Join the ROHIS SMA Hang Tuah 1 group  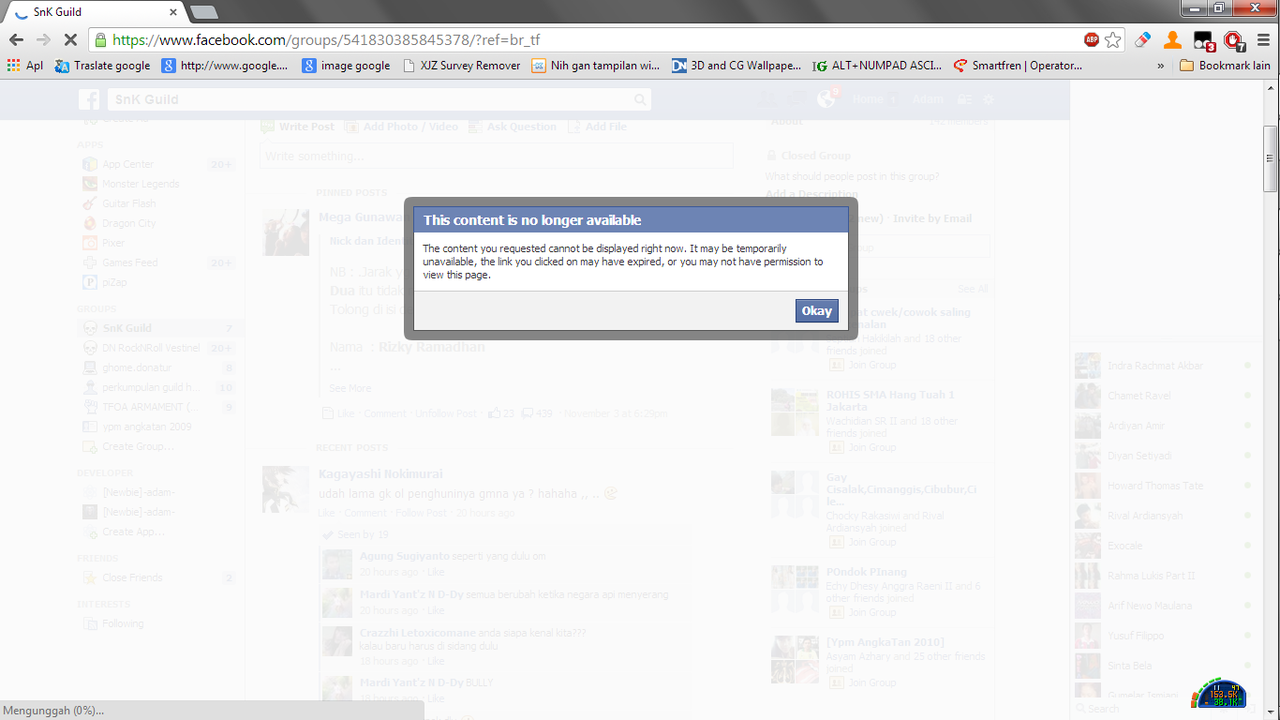tap(864, 448)
